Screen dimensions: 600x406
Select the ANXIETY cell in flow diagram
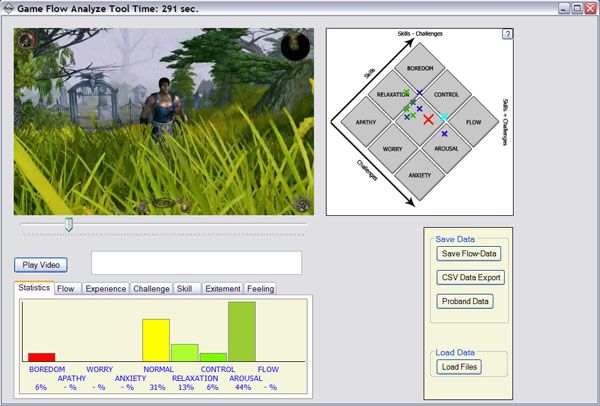(x=420, y=175)
